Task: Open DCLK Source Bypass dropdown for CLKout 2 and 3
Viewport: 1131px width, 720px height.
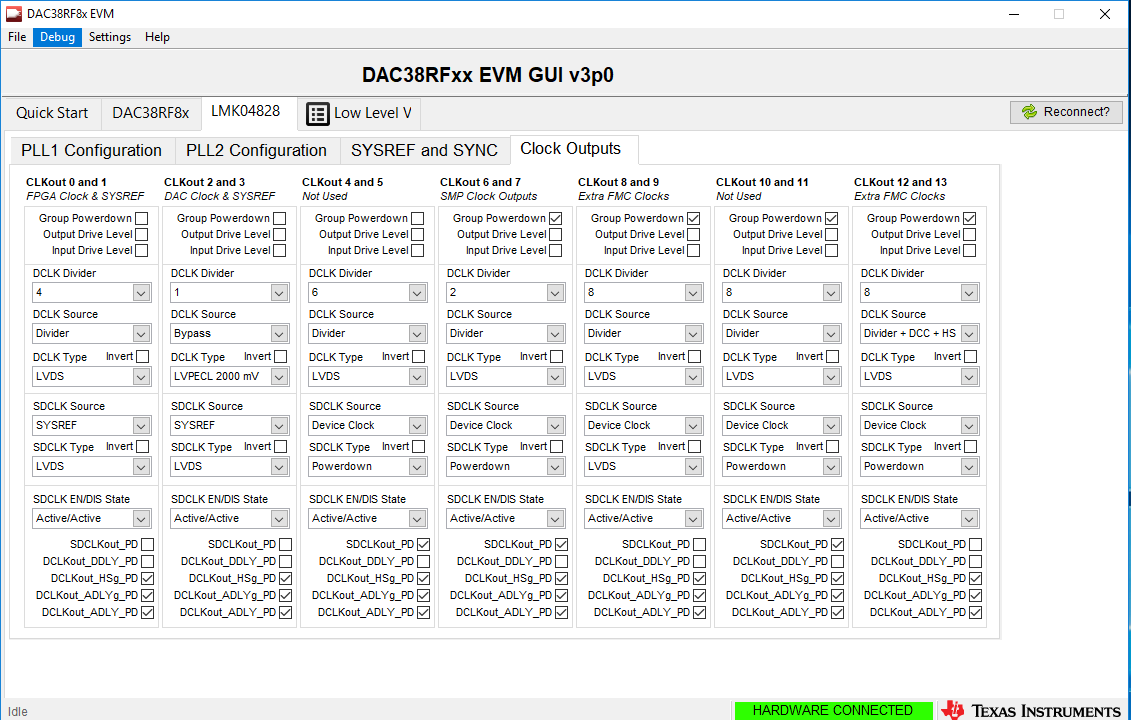Action: (x=229, y=333)
